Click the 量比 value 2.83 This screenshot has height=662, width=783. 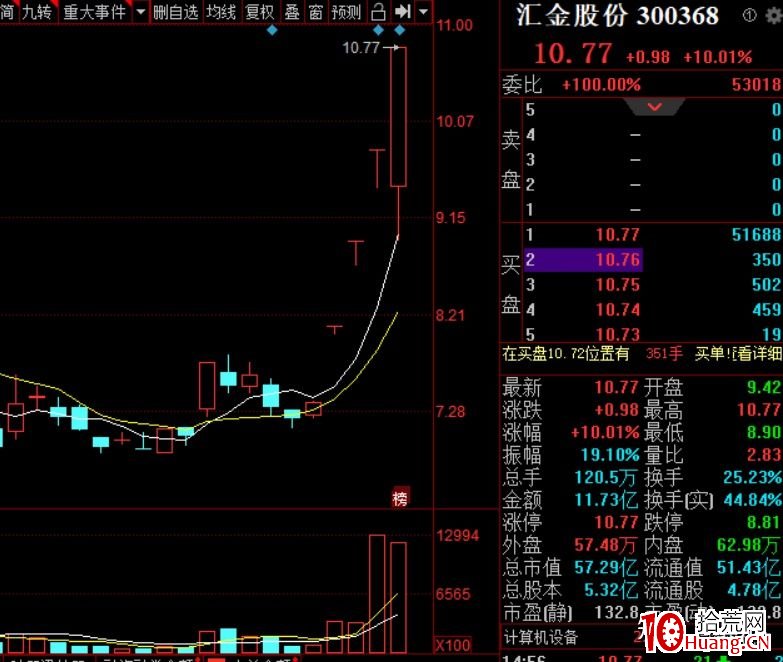point(764,455)
